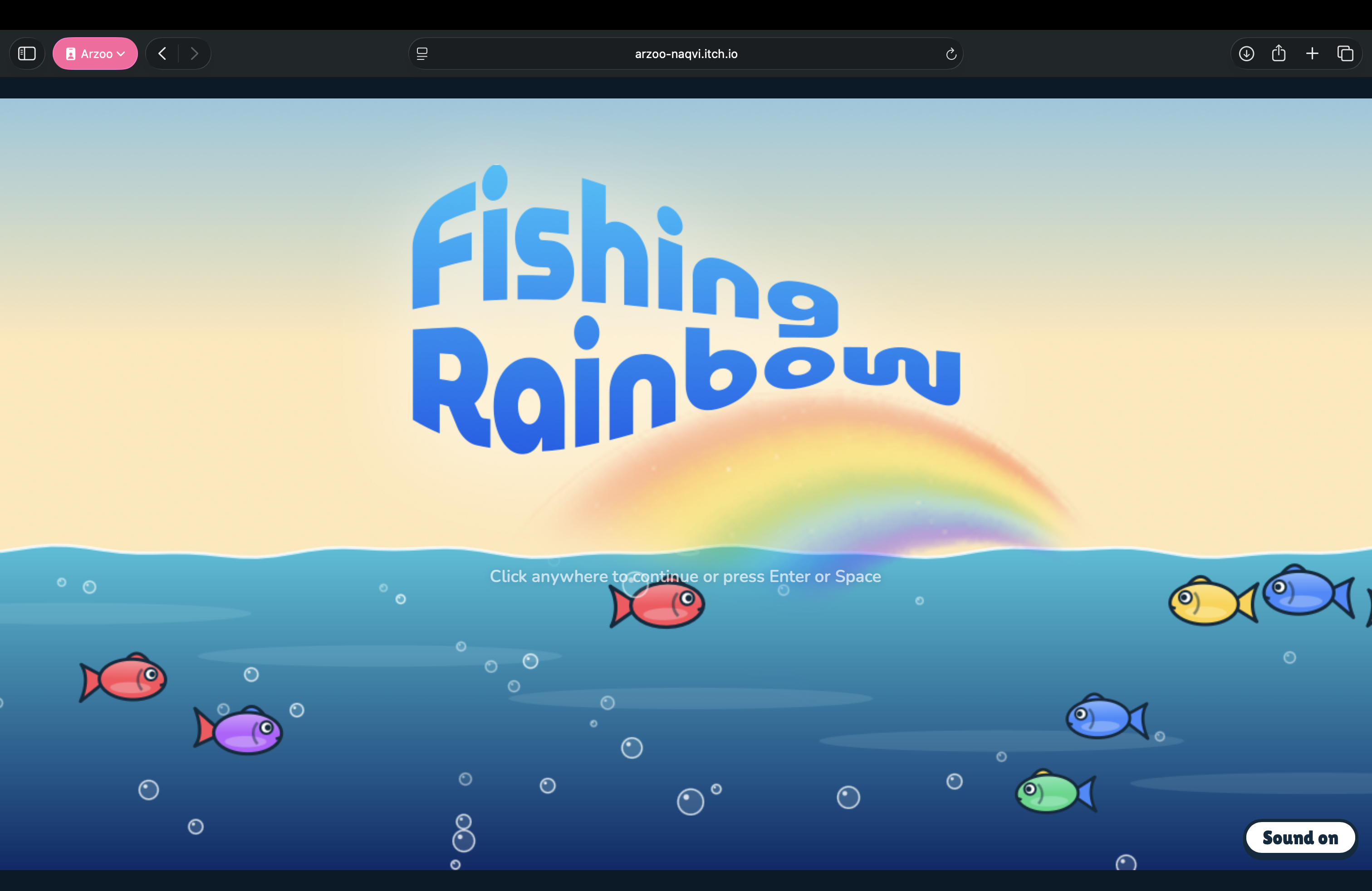Toggle the Safari sidebar
Screen dimensions: 1372x891
tap(26, 54)
